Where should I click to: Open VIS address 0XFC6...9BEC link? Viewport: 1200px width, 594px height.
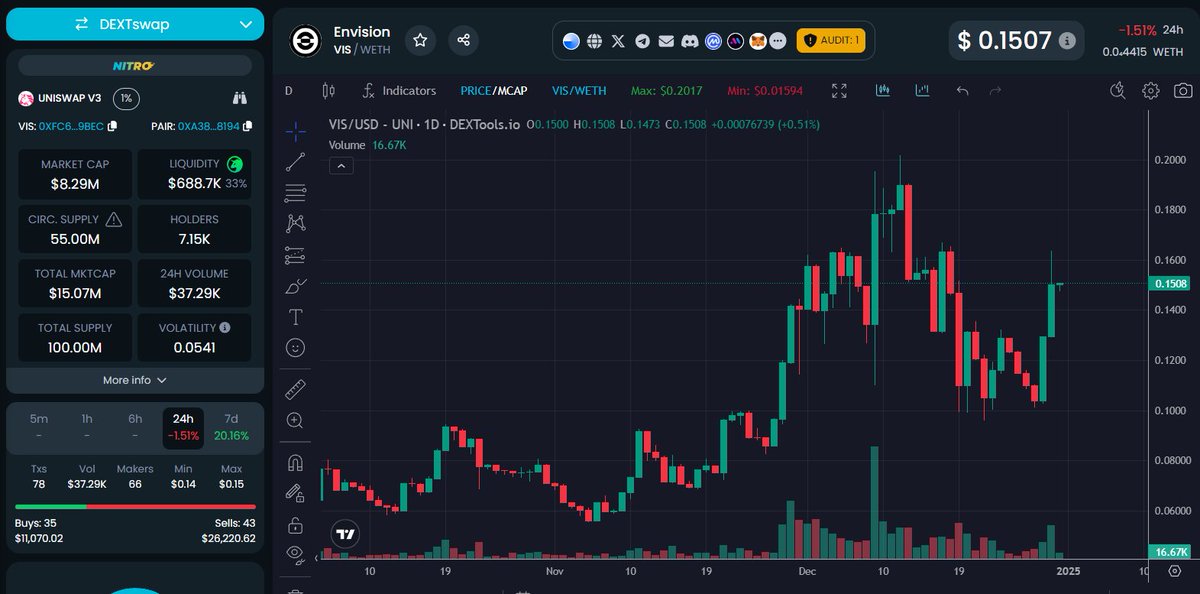tap(71, 126)
